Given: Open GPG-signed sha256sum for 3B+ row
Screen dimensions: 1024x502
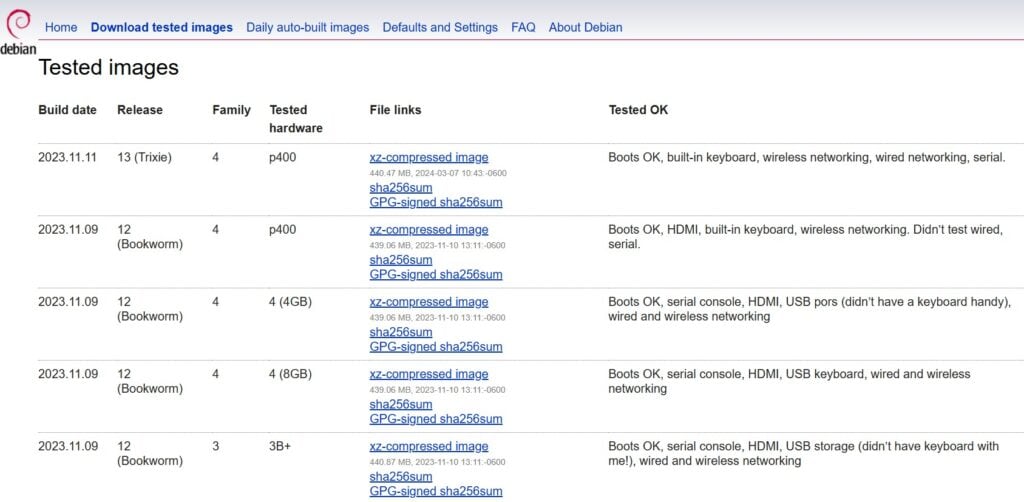Looking at the screenshot, I should coord(436,492).
